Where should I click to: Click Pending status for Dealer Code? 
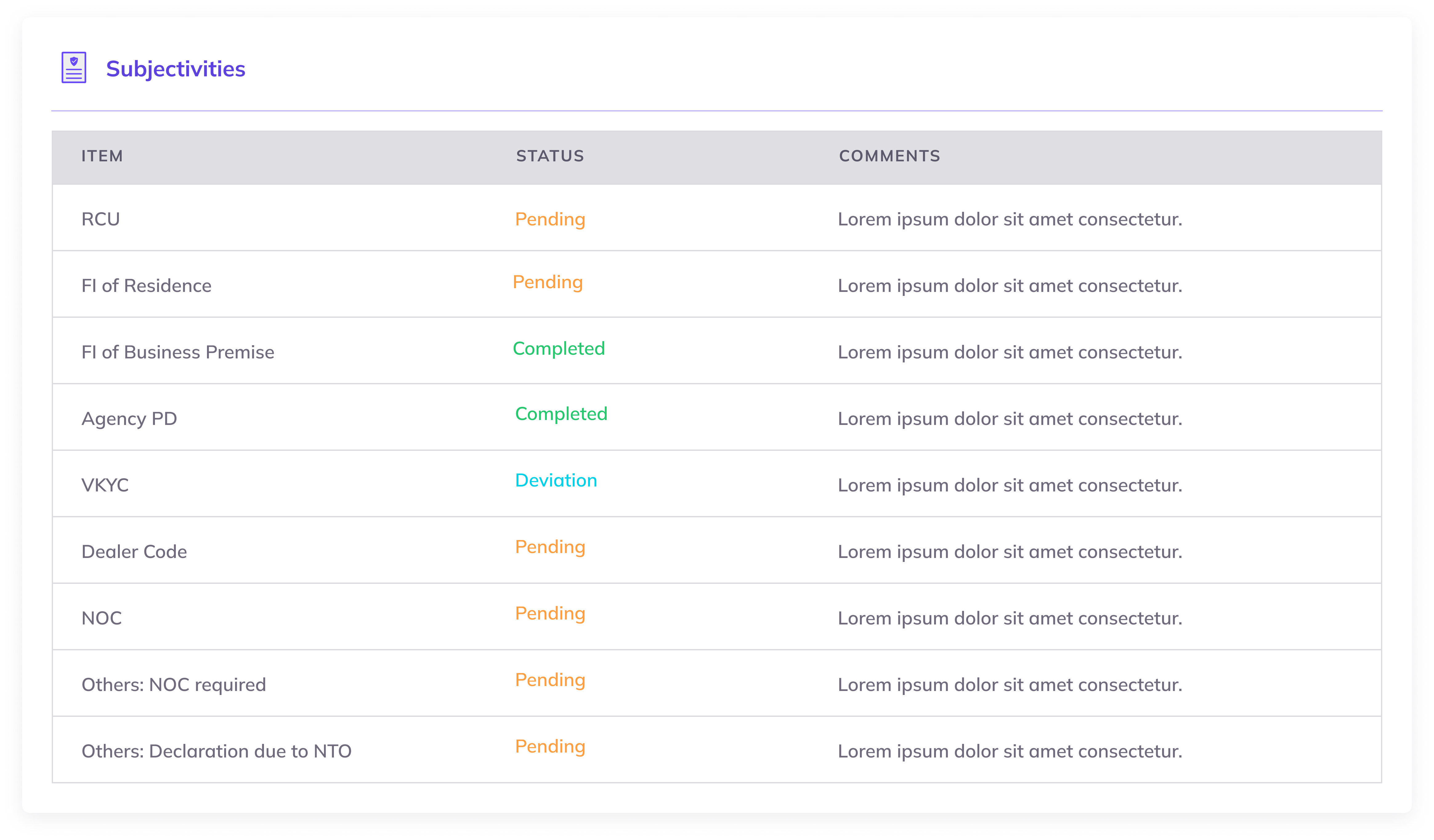[x=550, y=547]
